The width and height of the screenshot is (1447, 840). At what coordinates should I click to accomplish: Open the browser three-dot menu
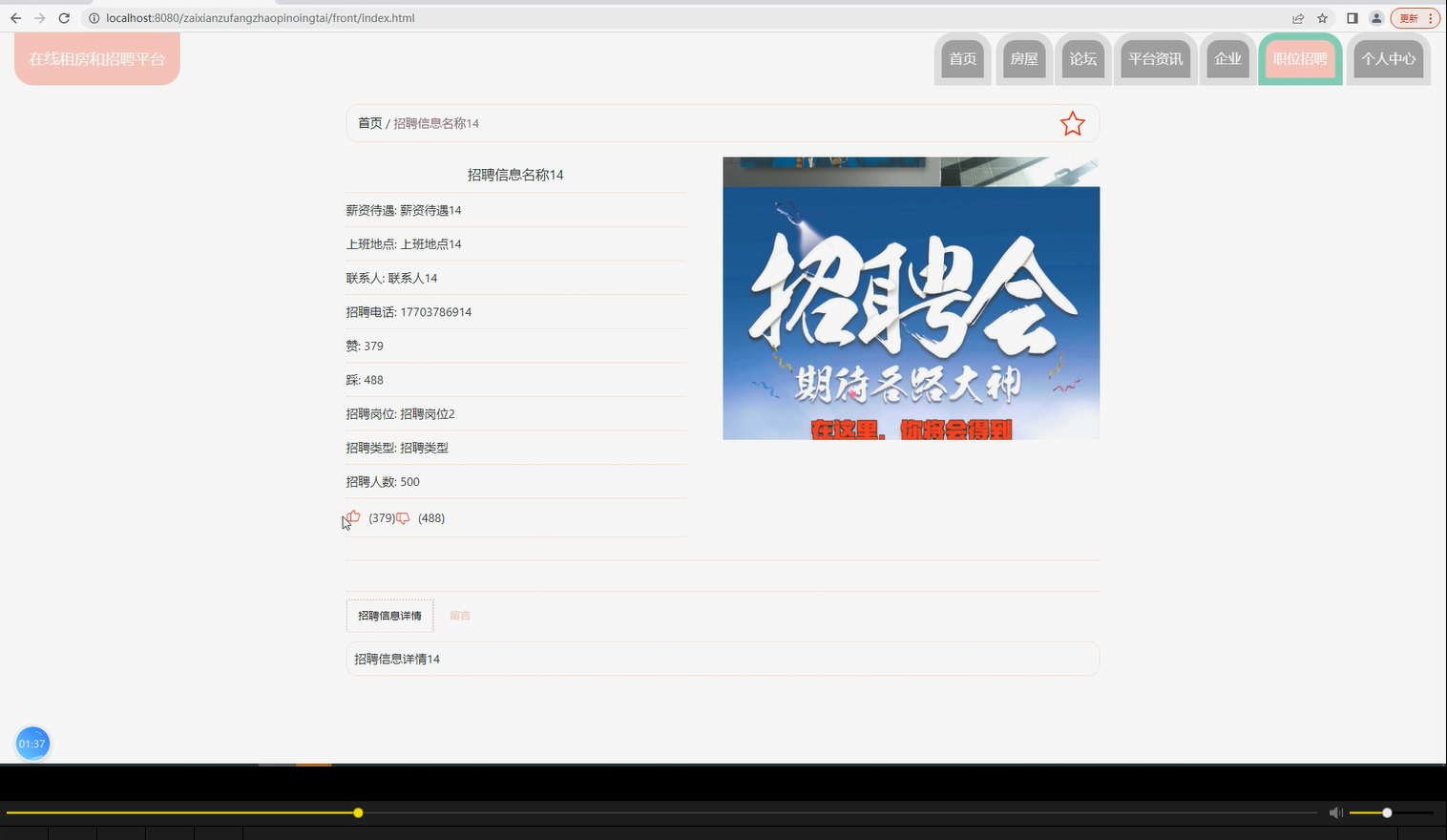1429,17
